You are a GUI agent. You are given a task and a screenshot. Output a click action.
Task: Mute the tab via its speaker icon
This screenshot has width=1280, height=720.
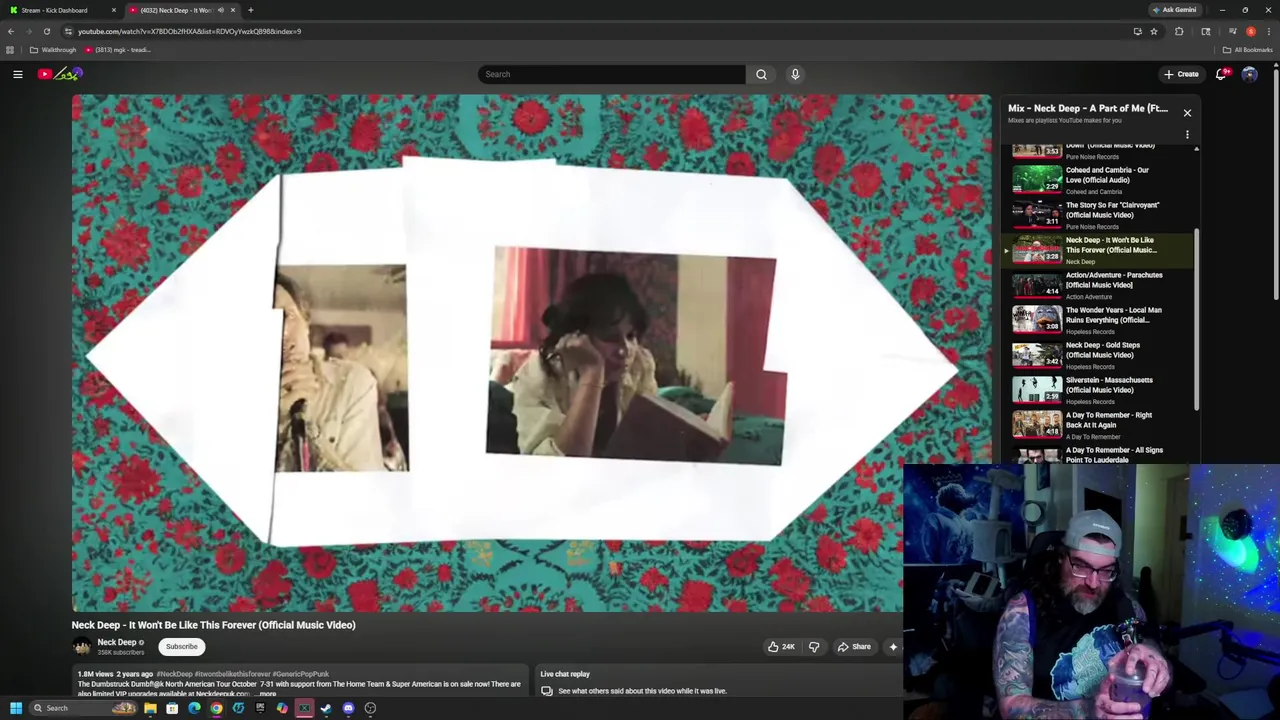tap(220, 10)
